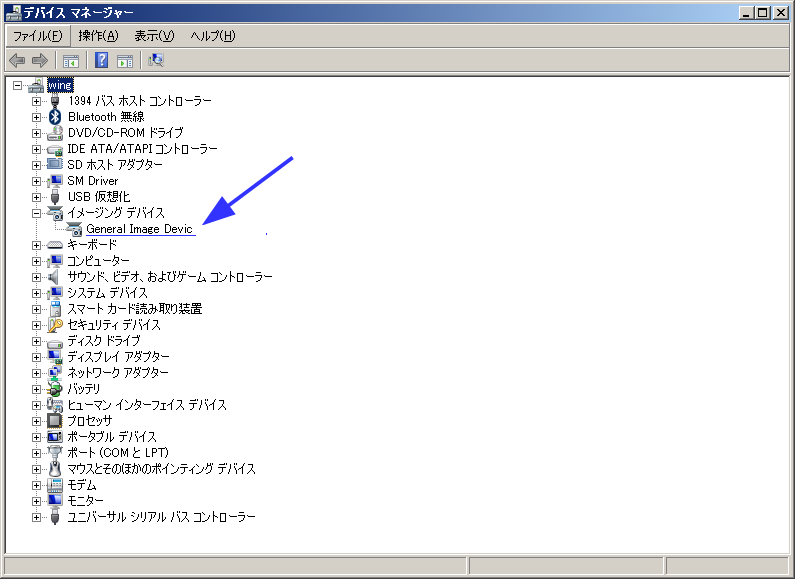Screen dimensions: 795x579
Task: Click the バッテリ battery icon
Action: [x=55, y=389]
